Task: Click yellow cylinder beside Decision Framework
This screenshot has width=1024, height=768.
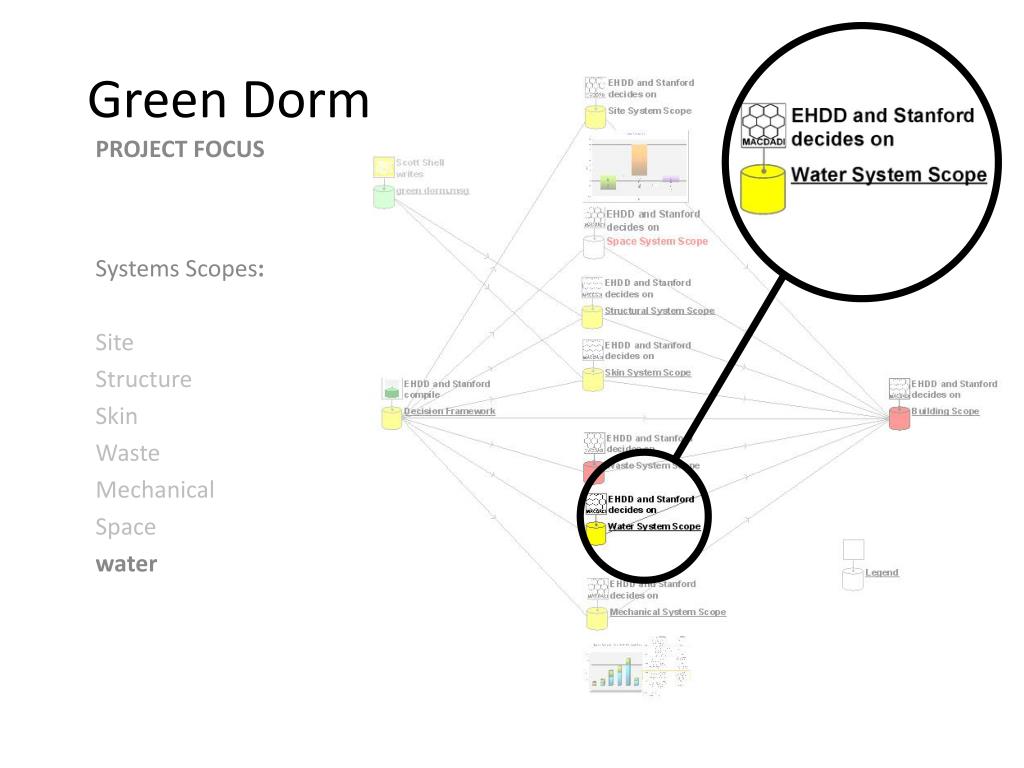Action: (391, 418)
